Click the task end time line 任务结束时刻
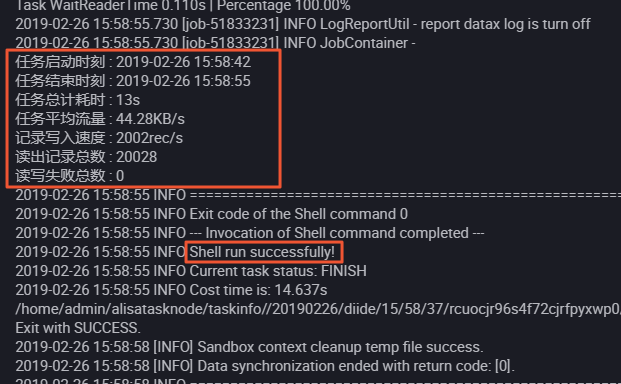 coord(133,81)
